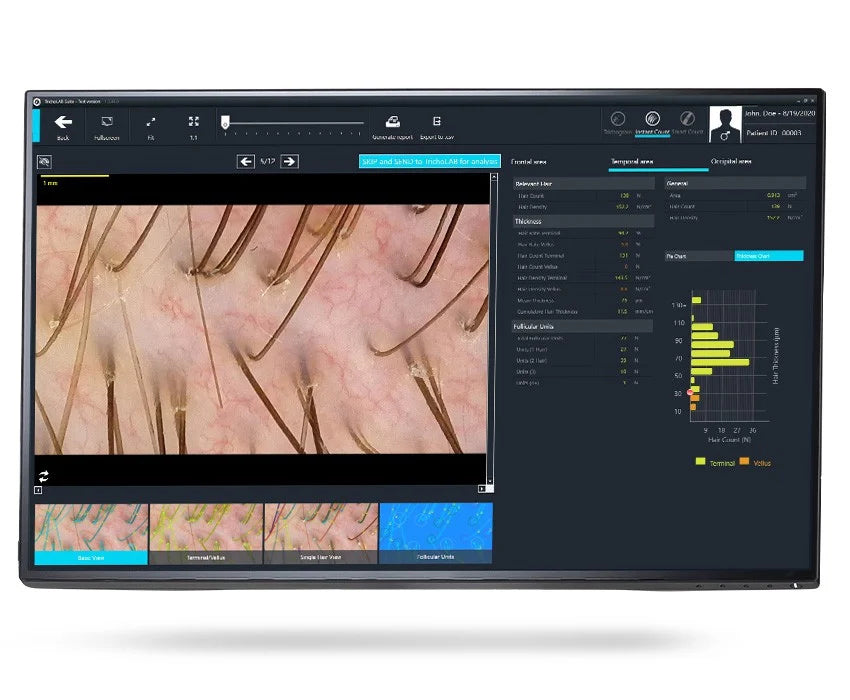Click the zoom slider handle
Screen dimensions: 850x700
pyautogui.click(x=225, y=122)
